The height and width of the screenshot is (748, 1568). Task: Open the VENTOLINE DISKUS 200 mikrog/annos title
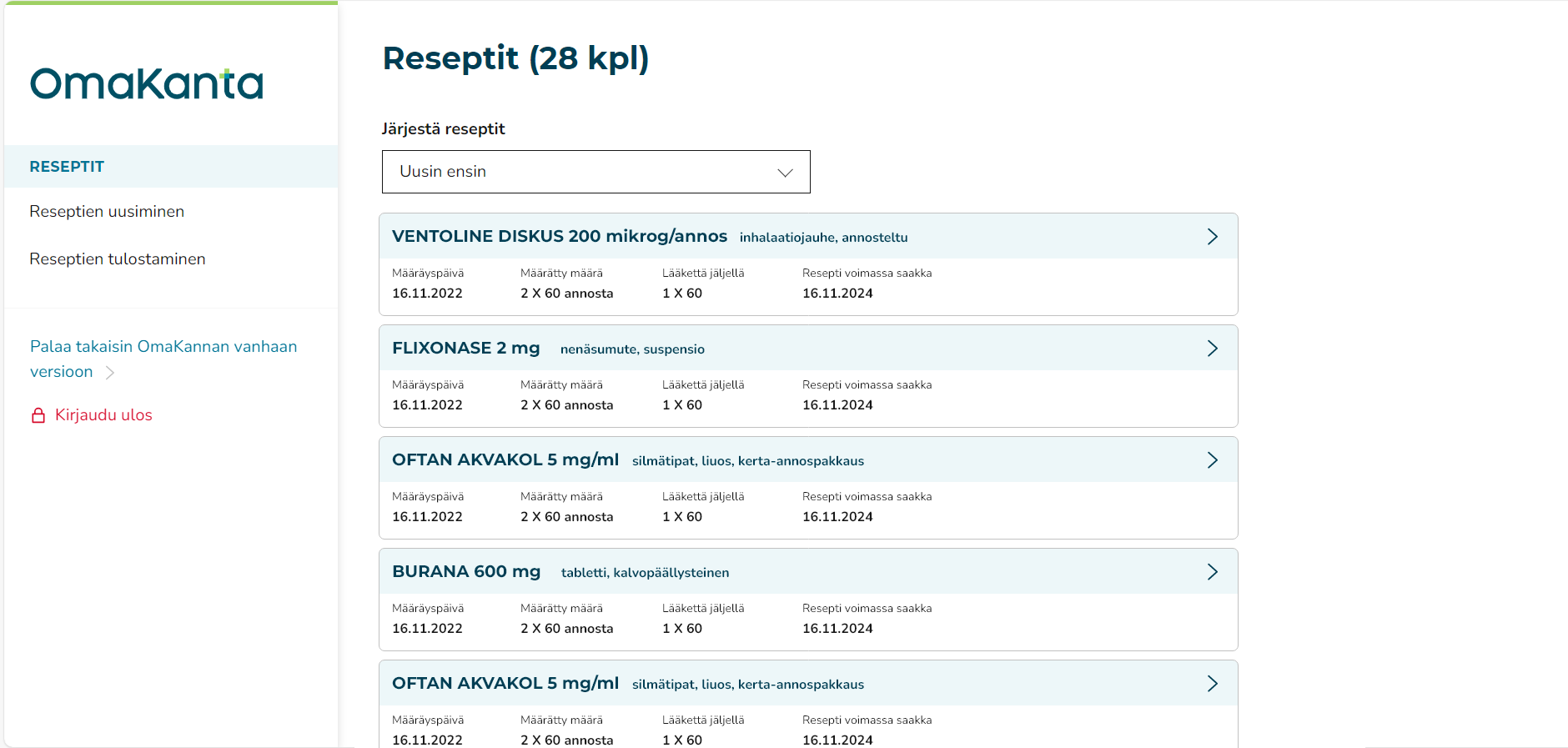(x=560, y=236)
